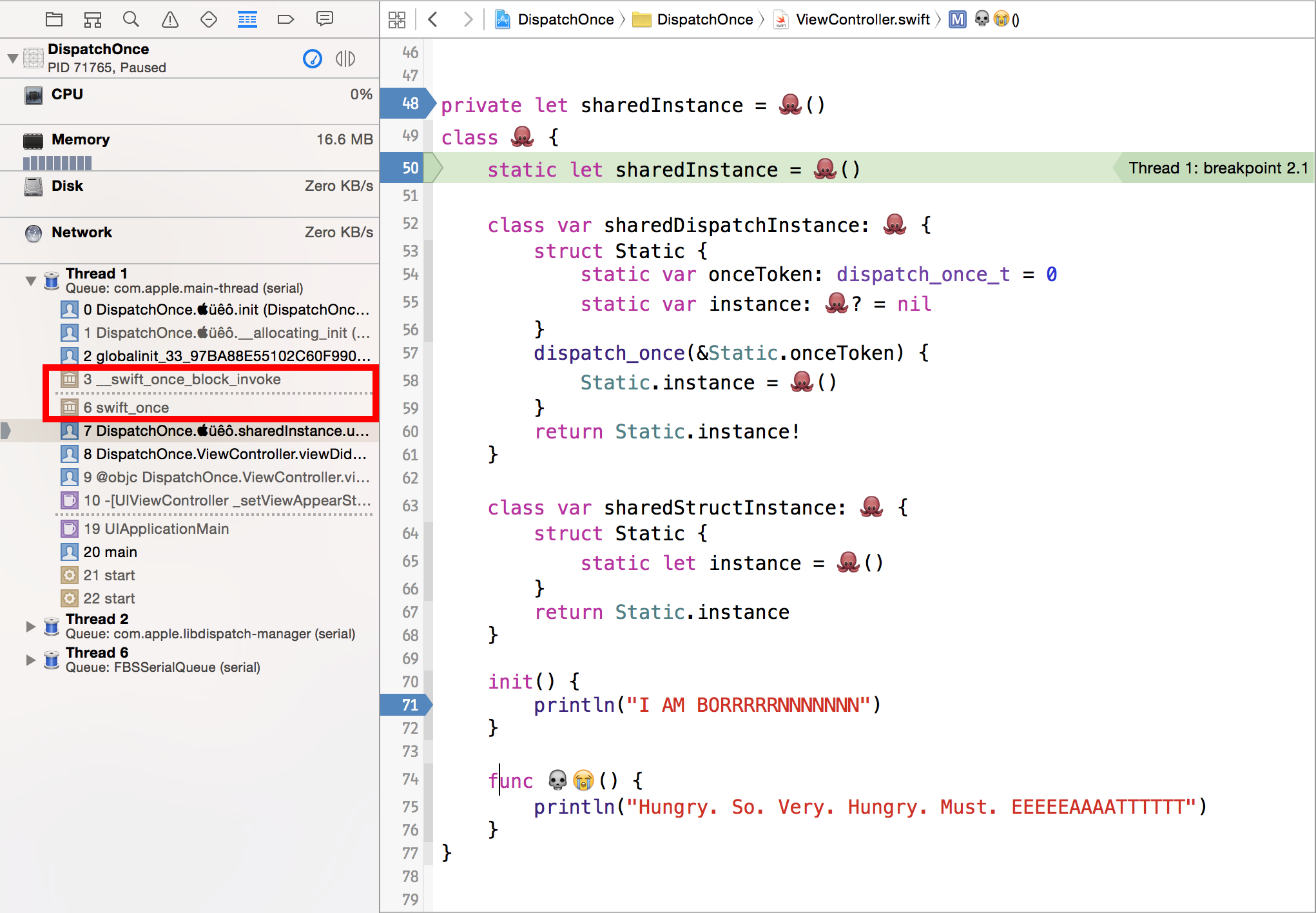Select the Debug navigator icon
1316x913 pixels.
247,19
